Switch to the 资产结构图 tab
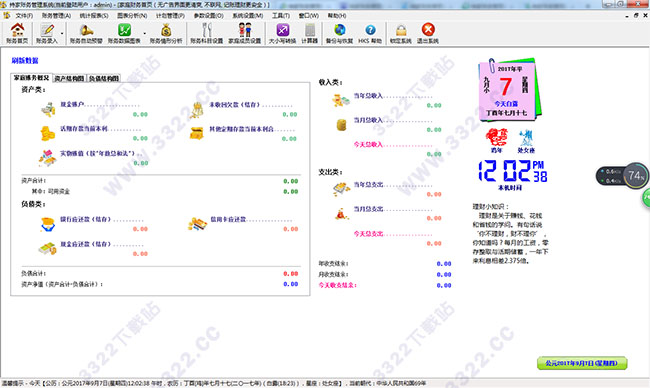This screenshot has height=388, width=650. click(x=69, y=78)
